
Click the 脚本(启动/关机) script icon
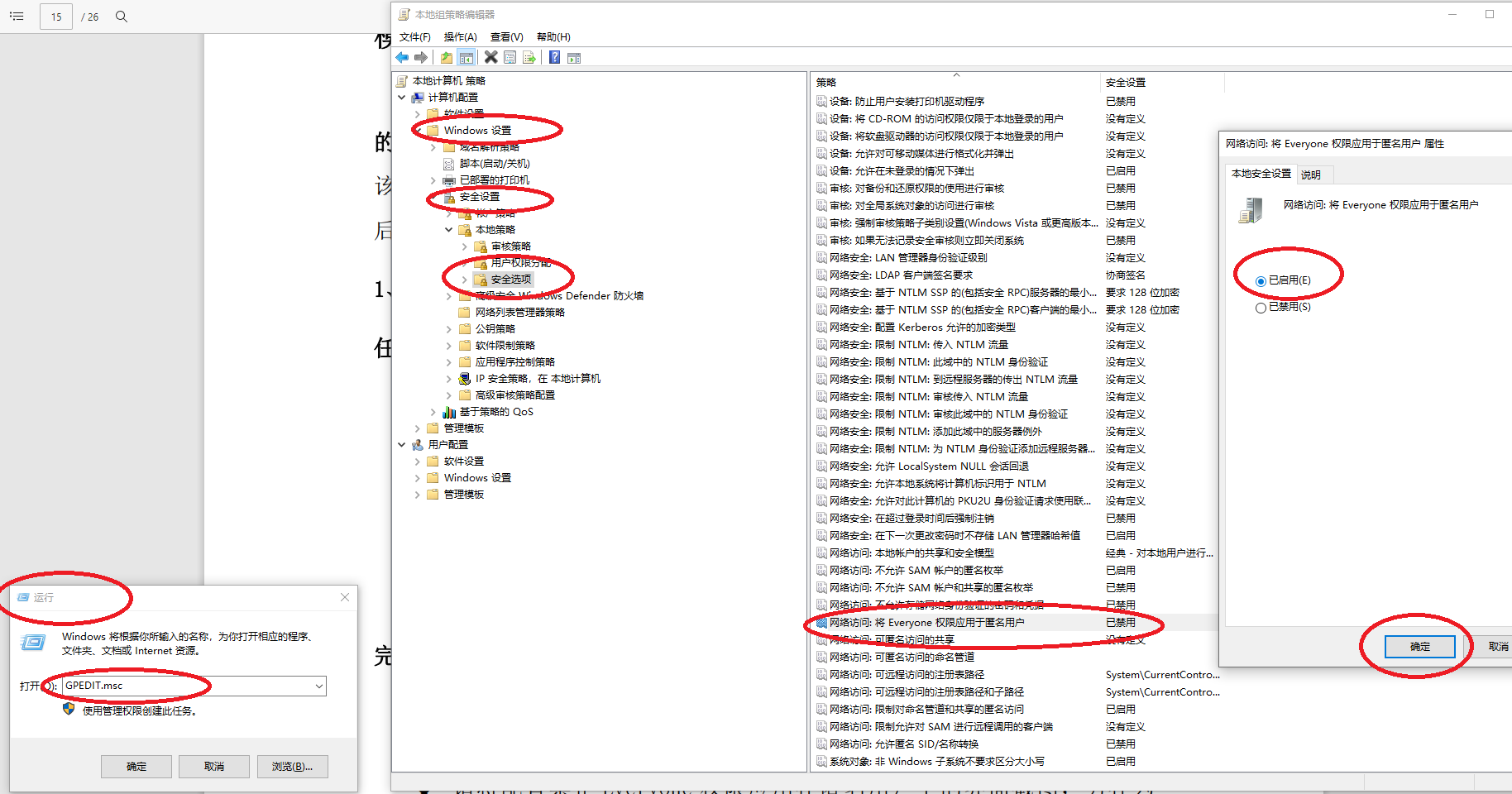[449, 164]
